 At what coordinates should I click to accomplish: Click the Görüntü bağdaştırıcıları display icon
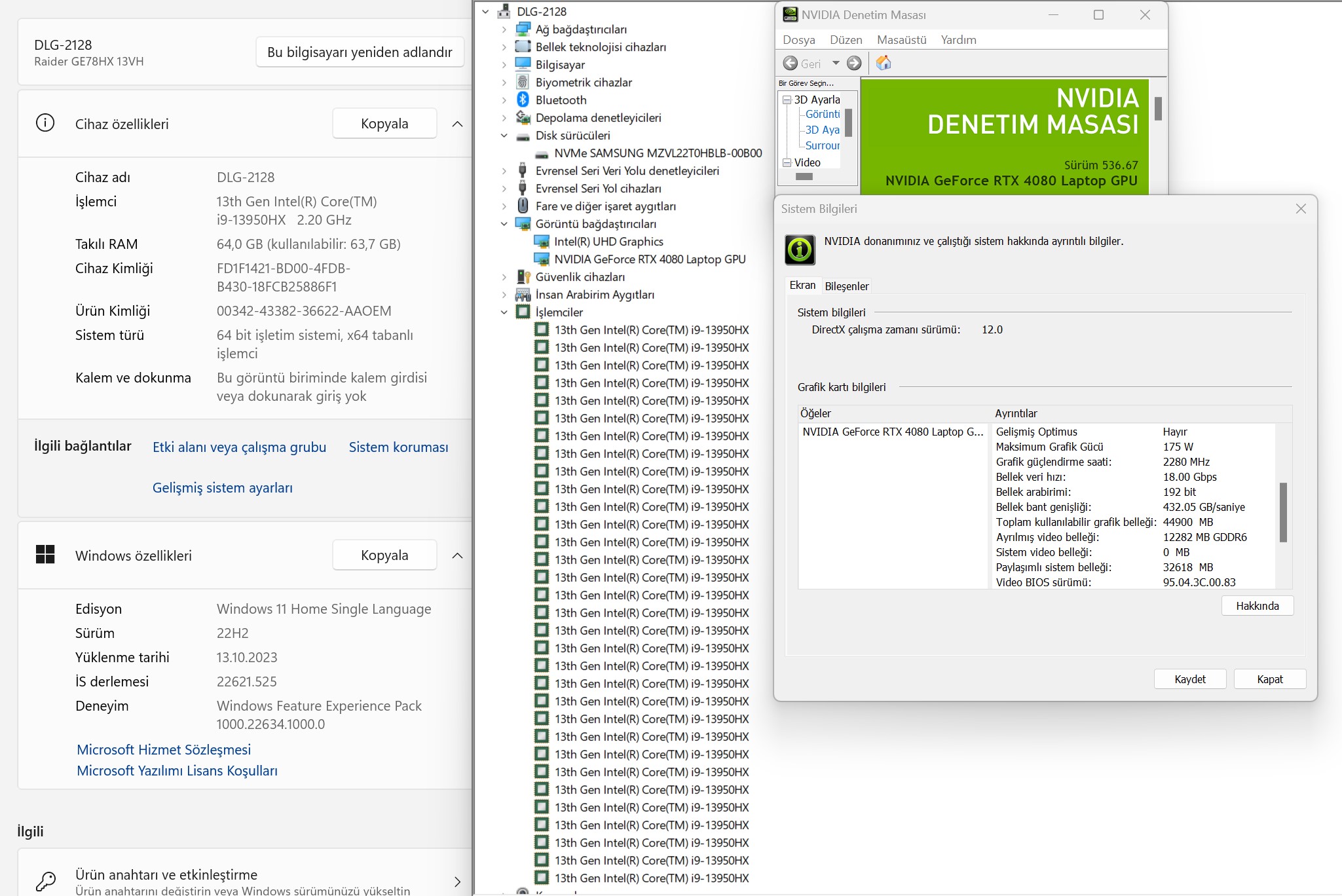click(523, 224)
